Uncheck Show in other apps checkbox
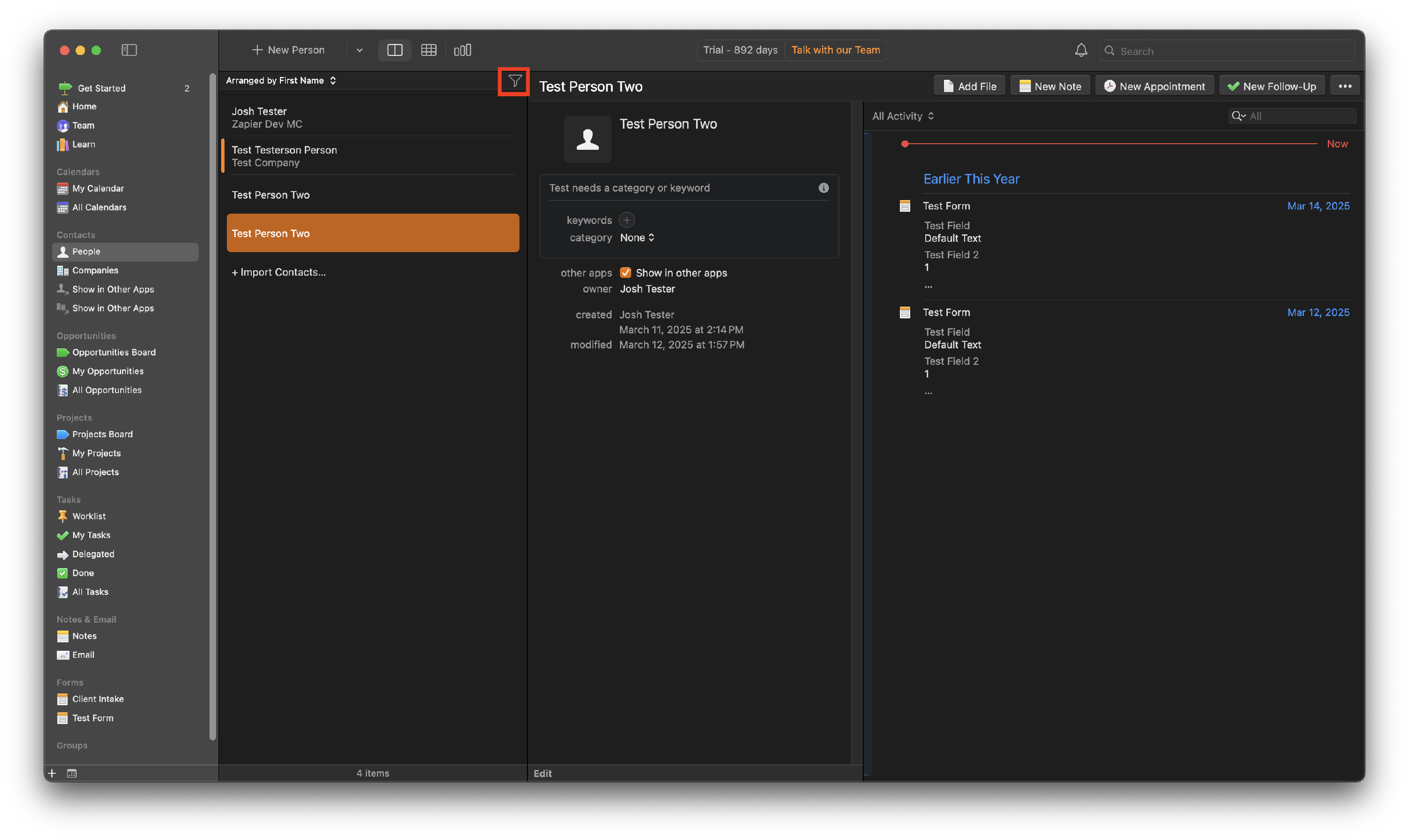Image resolution: width=1409 pixels, height=840 pixels. 625,273
